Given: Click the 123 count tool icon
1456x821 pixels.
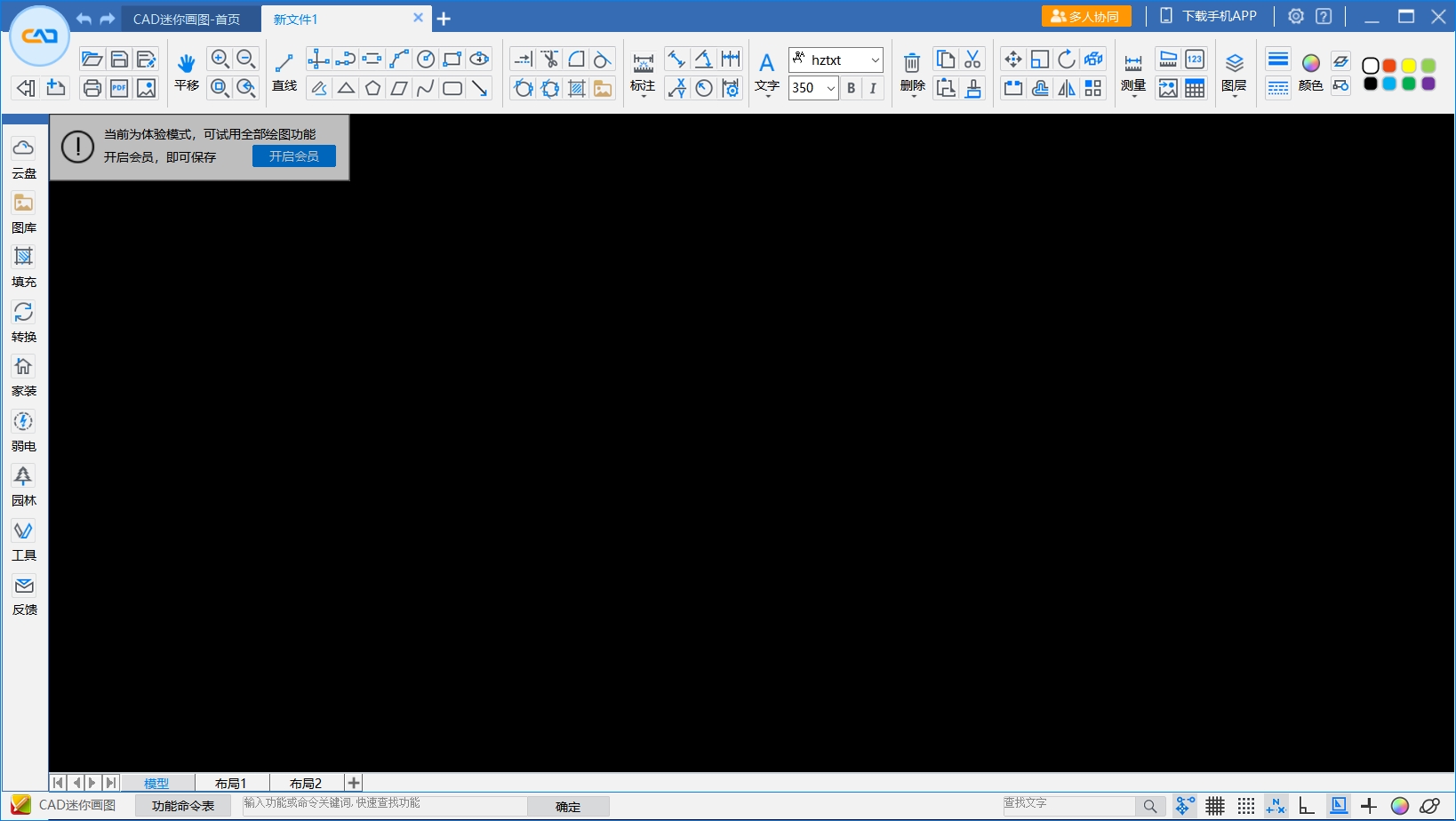Looking at the screenshot, I should (1195, 60).
